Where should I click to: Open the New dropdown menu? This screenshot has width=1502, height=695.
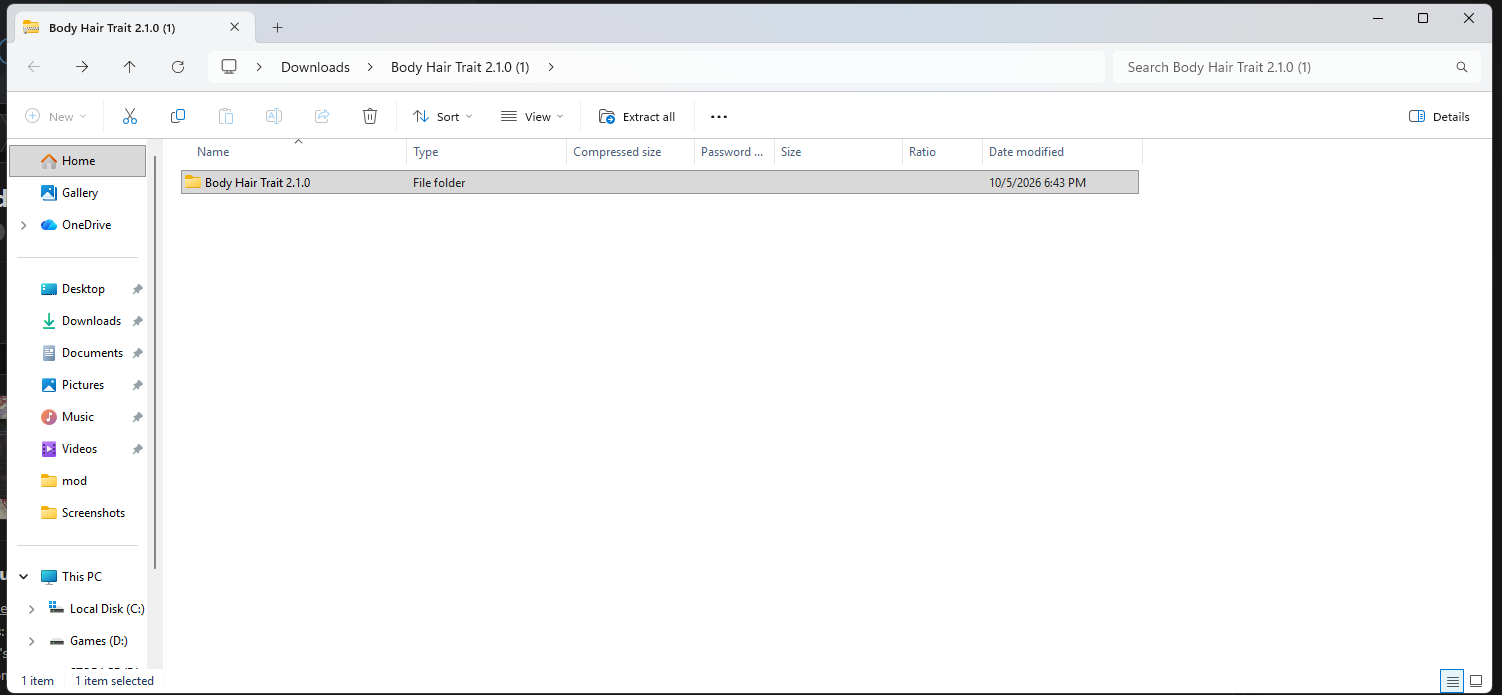point(56,117)
